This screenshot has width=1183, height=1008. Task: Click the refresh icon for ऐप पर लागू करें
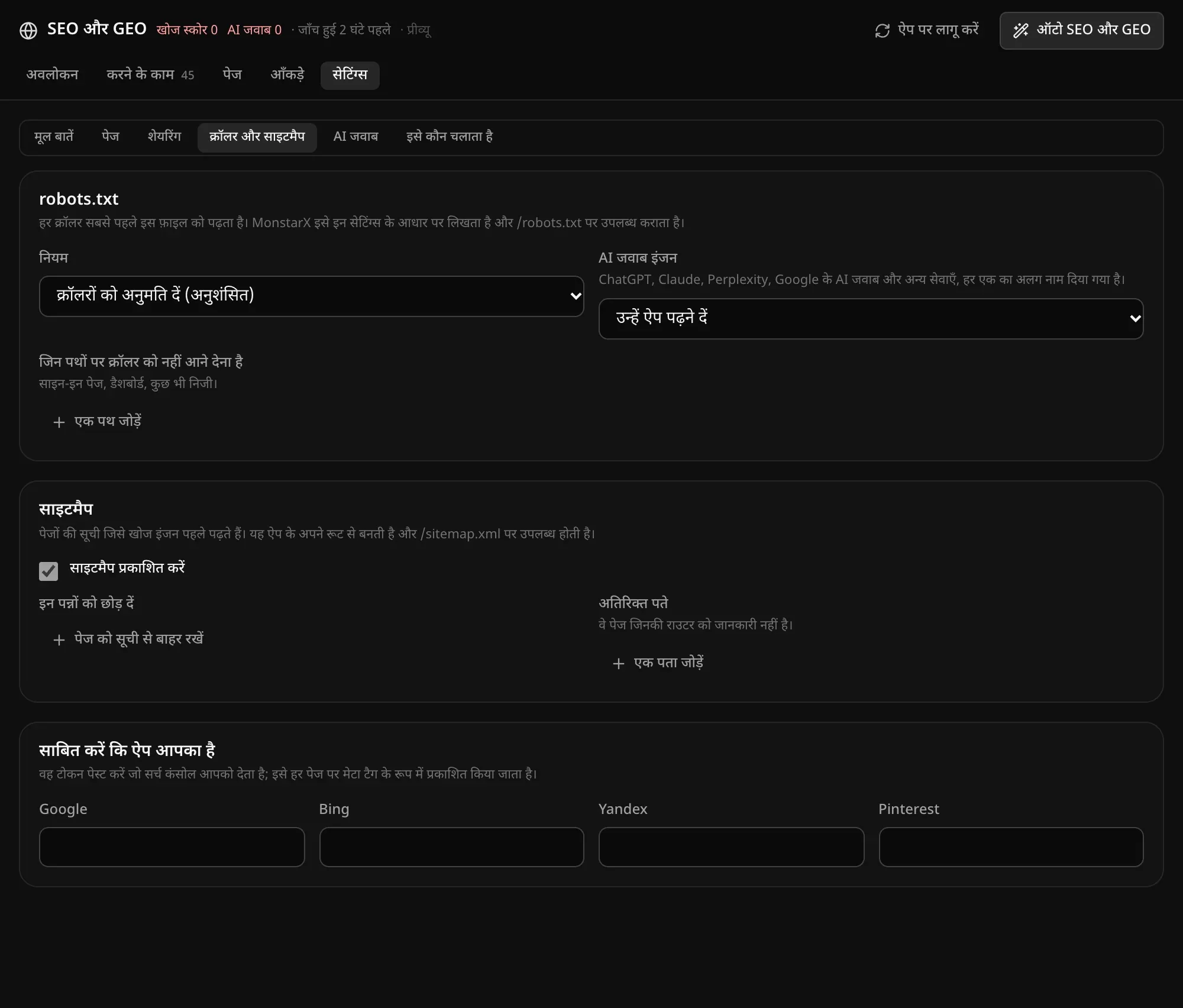click(x=882, y=31)
